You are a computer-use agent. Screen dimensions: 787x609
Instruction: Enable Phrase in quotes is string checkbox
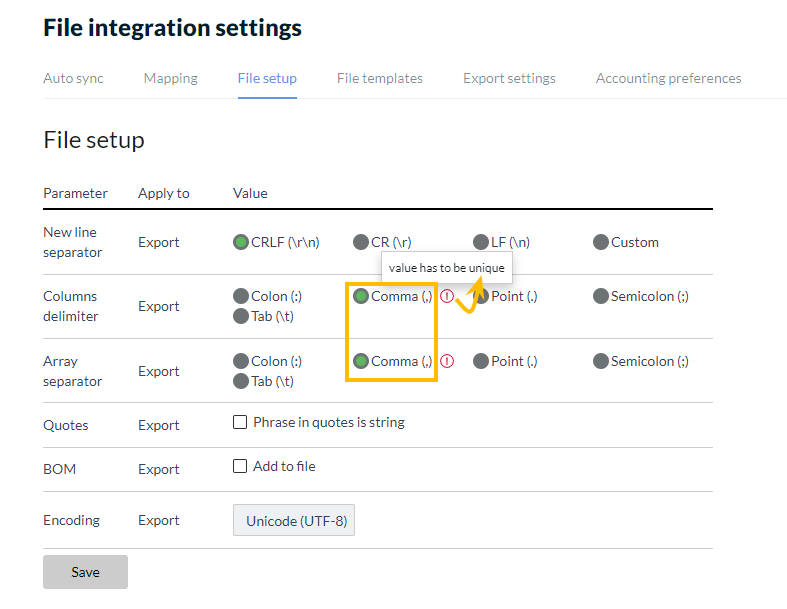click(240, 422)
